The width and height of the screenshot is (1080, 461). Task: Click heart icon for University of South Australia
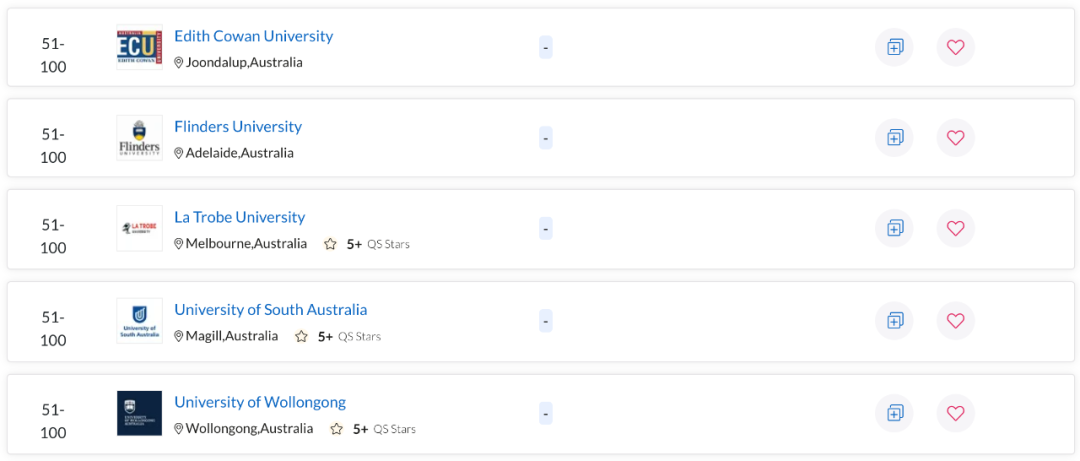[955, 321]
